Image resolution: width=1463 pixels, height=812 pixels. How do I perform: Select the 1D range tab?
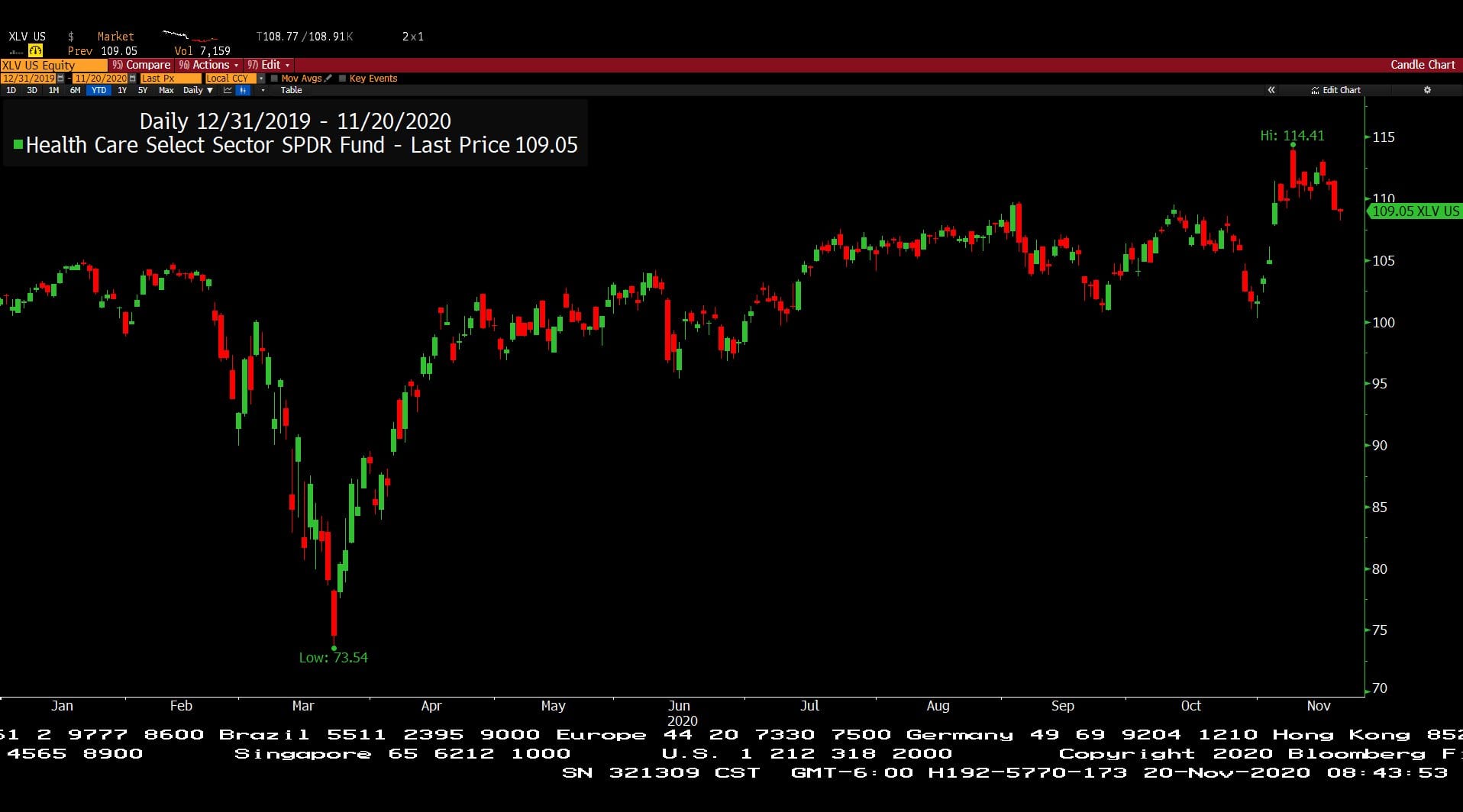11,90
